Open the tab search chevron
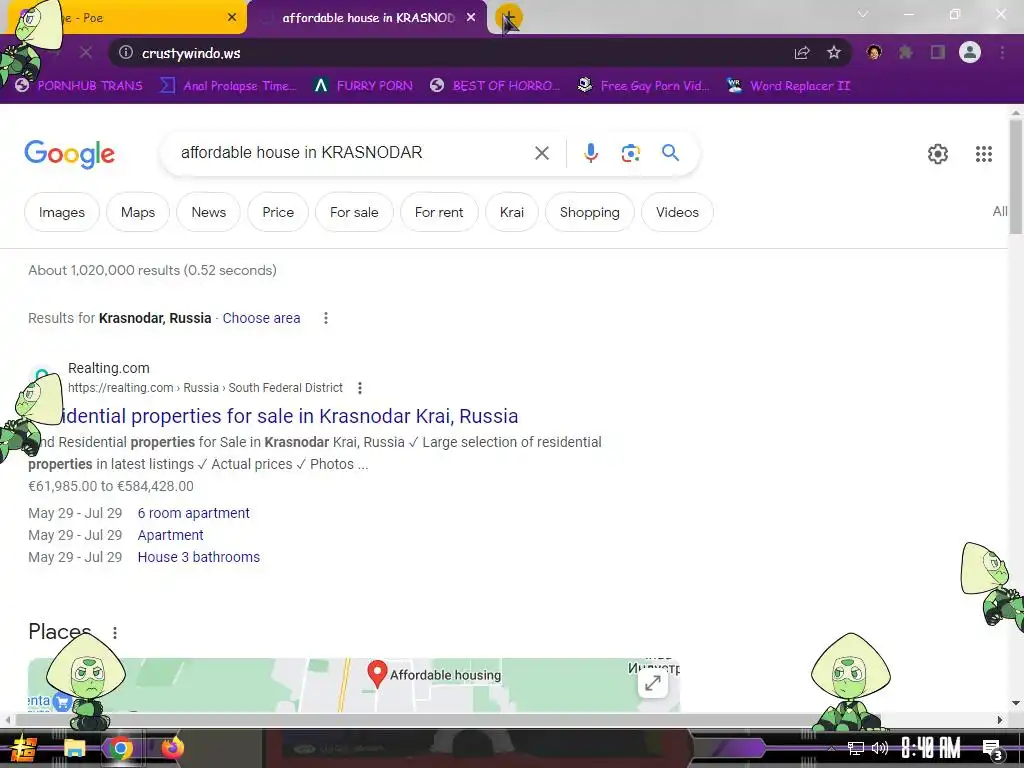This screenshot has height=768, width=1024. [x=863, y=14]
